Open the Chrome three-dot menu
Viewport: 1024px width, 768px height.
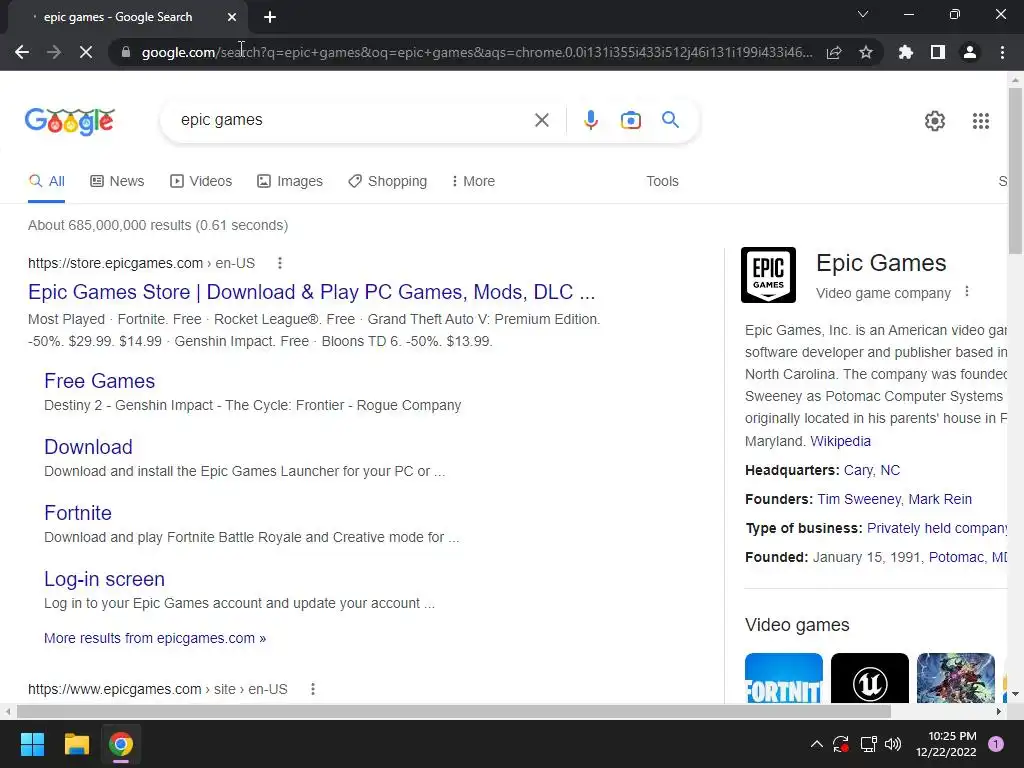1002,52
